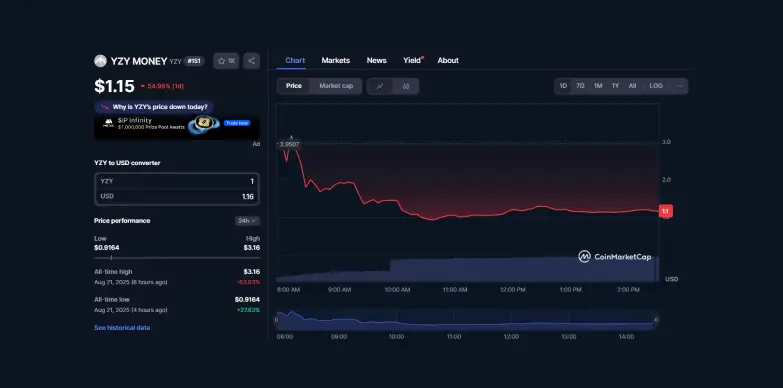Click the low-high price range bar
Viewport: 783px width, 388px height.
point(177,258)
